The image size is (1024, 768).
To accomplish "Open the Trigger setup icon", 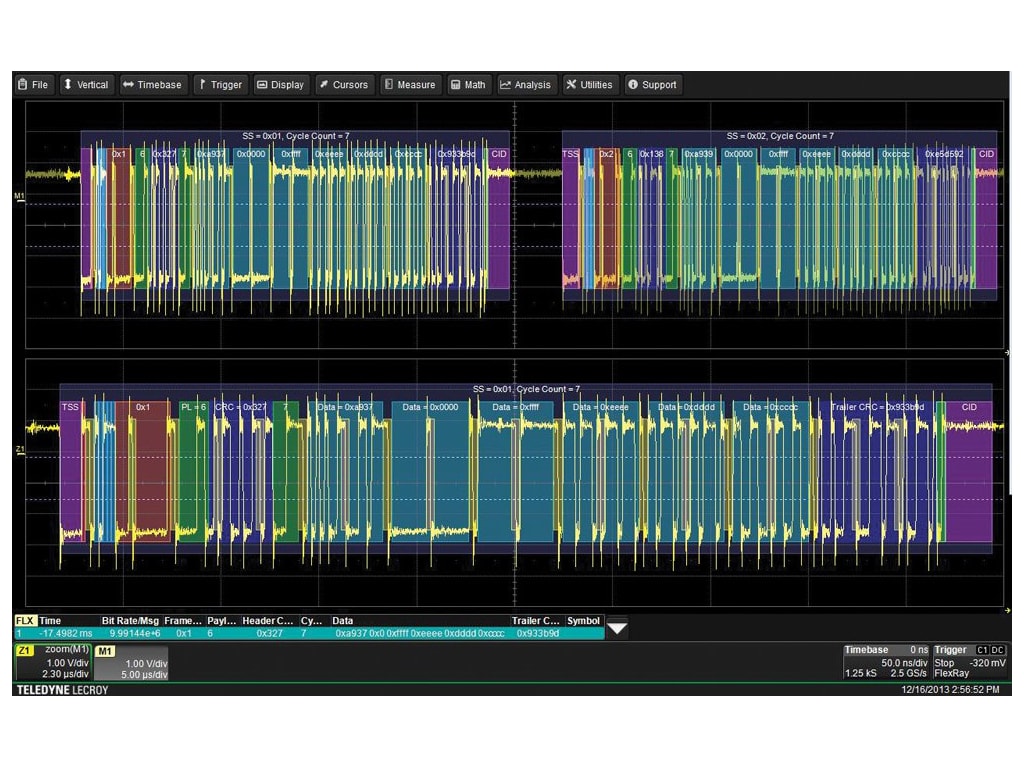I will pyautogui.click(x=202, y=85).
